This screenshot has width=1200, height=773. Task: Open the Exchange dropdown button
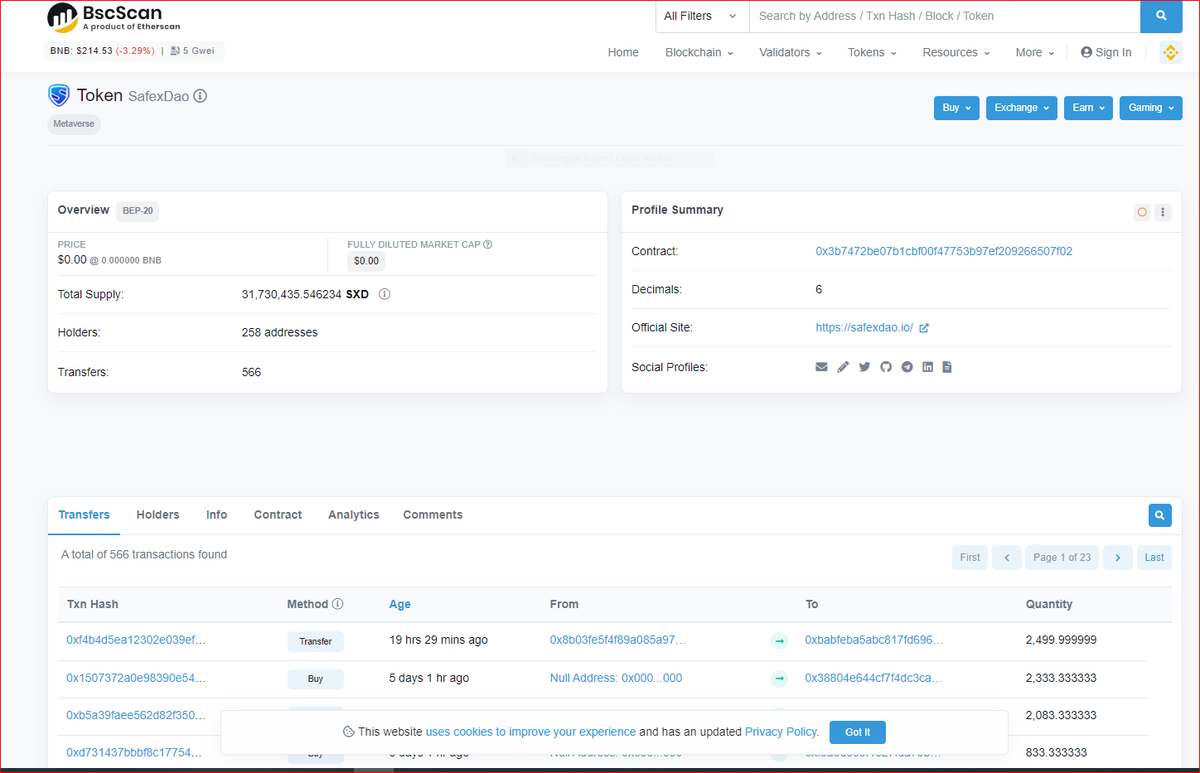click(1022, 108)
